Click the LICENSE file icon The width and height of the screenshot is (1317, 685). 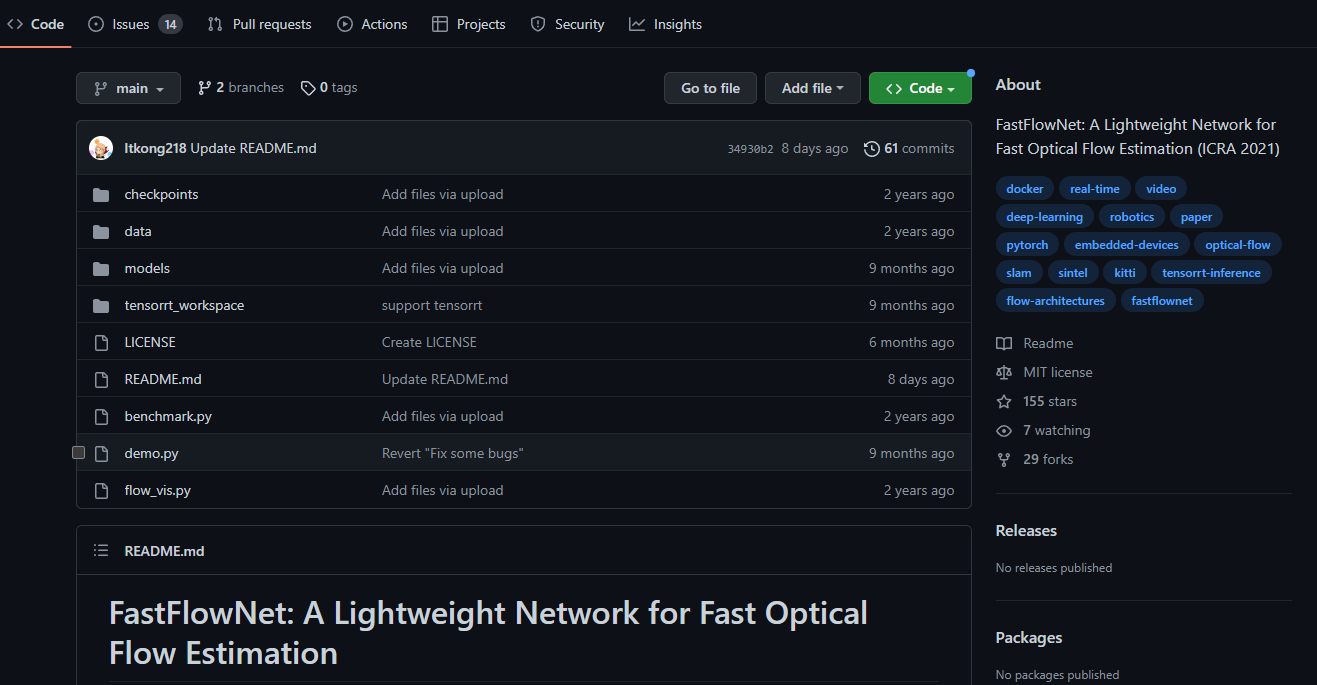pyautogui.click(x=101, y=342)
